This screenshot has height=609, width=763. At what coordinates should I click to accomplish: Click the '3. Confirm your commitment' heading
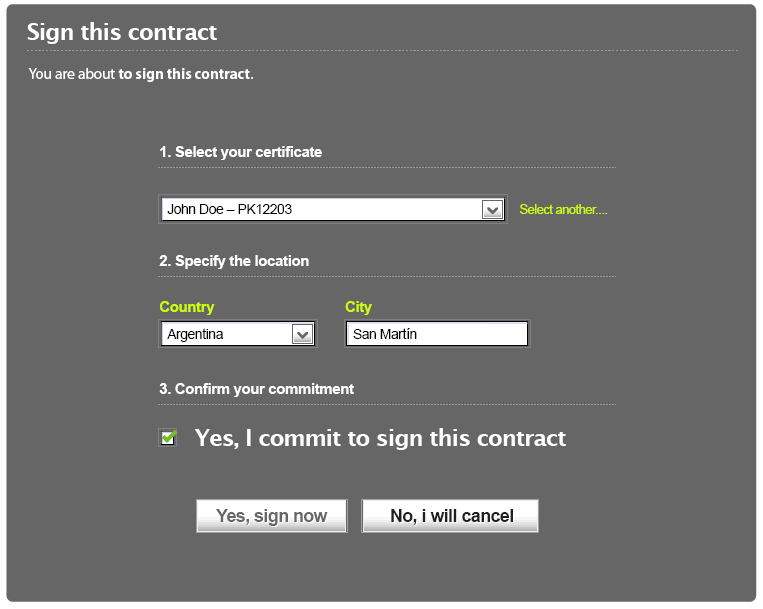coord(256,389)
